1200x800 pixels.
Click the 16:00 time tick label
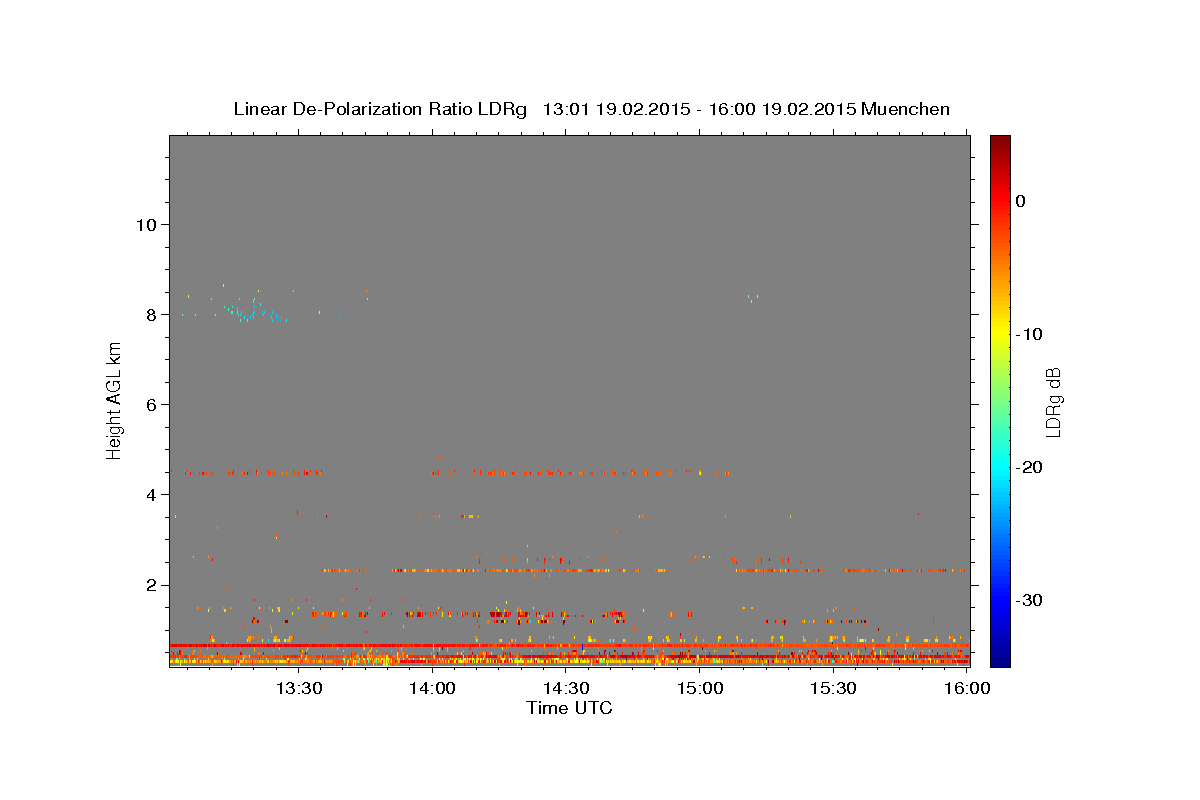click(967, 688)
